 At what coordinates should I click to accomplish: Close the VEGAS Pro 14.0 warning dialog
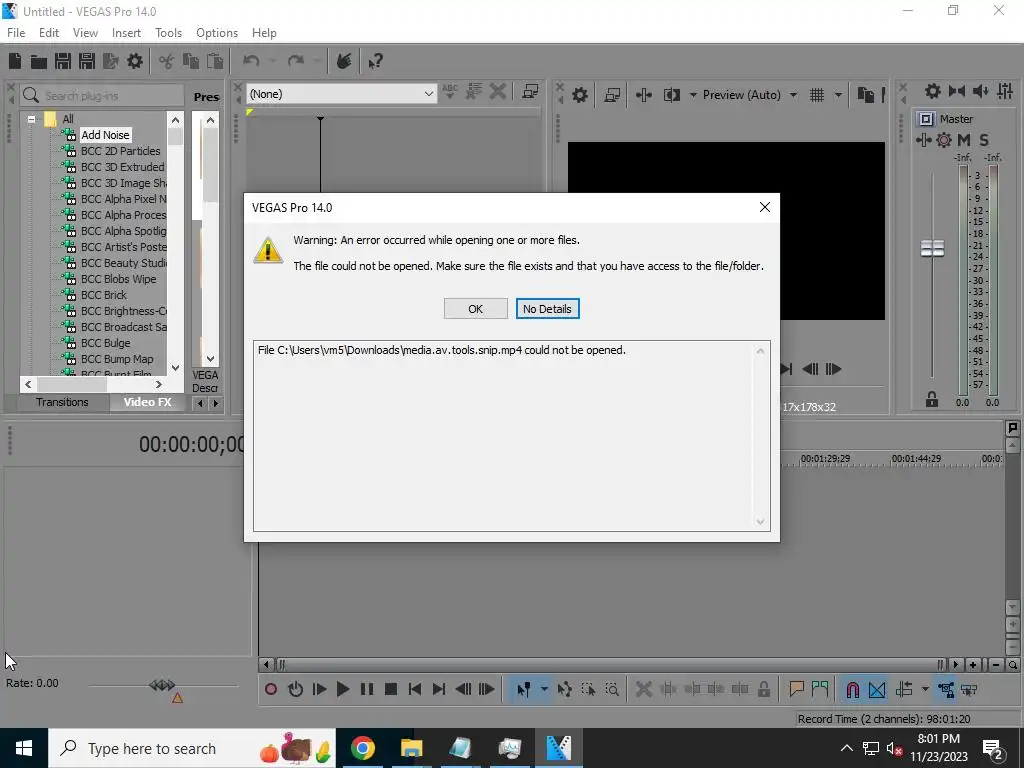(765, 207)
